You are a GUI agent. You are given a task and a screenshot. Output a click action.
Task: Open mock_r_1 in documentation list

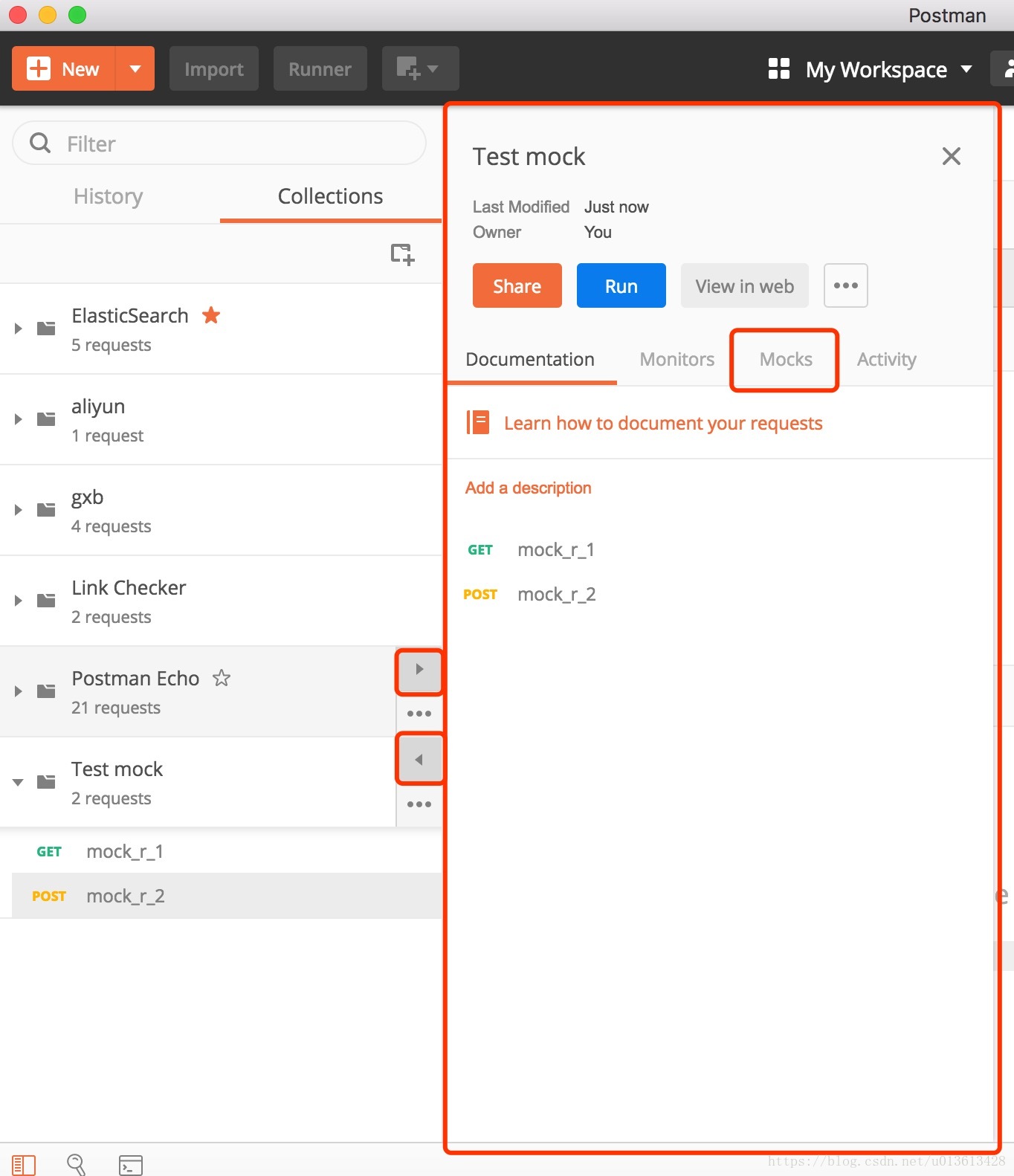click(x=556, y=550)
